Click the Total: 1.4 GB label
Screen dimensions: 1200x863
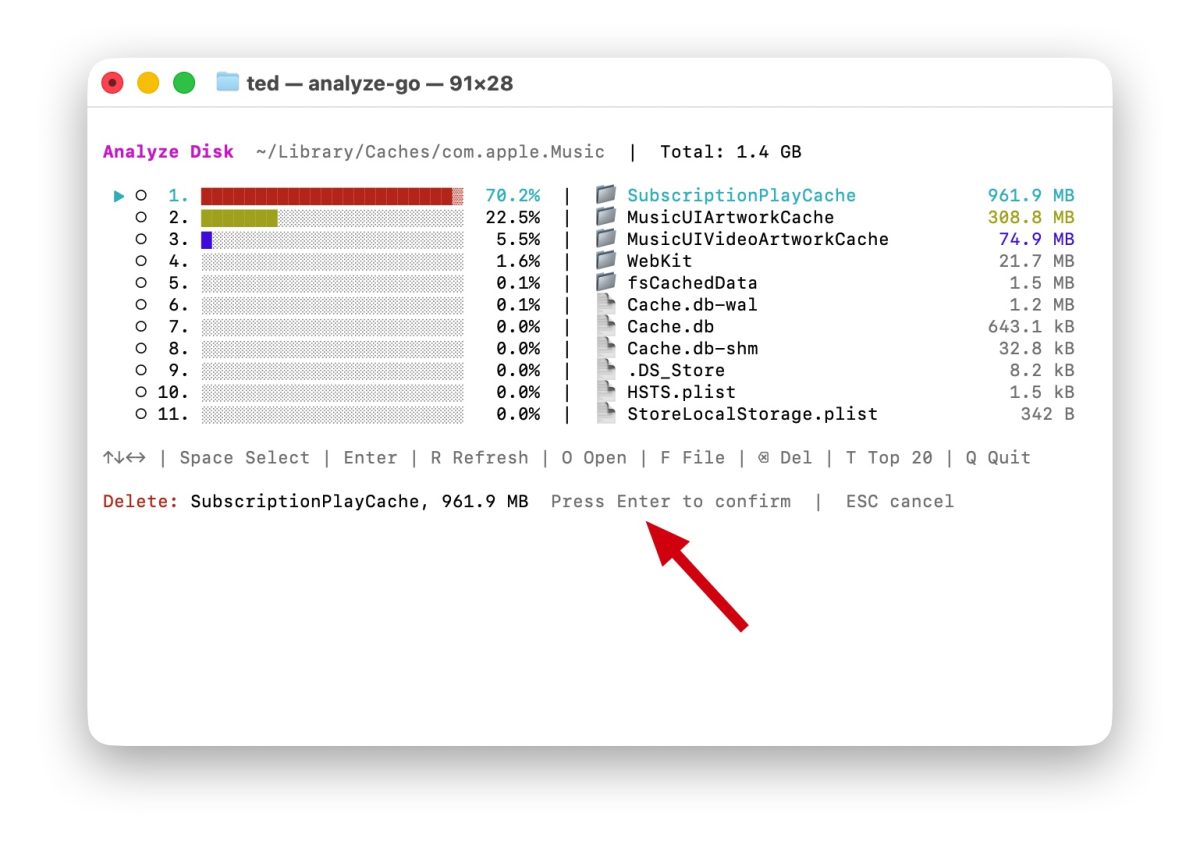click(731, 152)
